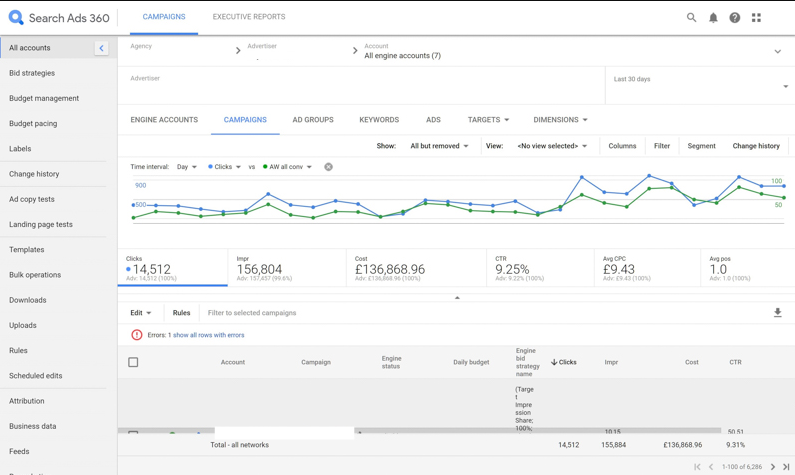795x475 pixels.
Task: Expand the account breadcrumb dropdown chevron
Action: click(x=777, y=52)
